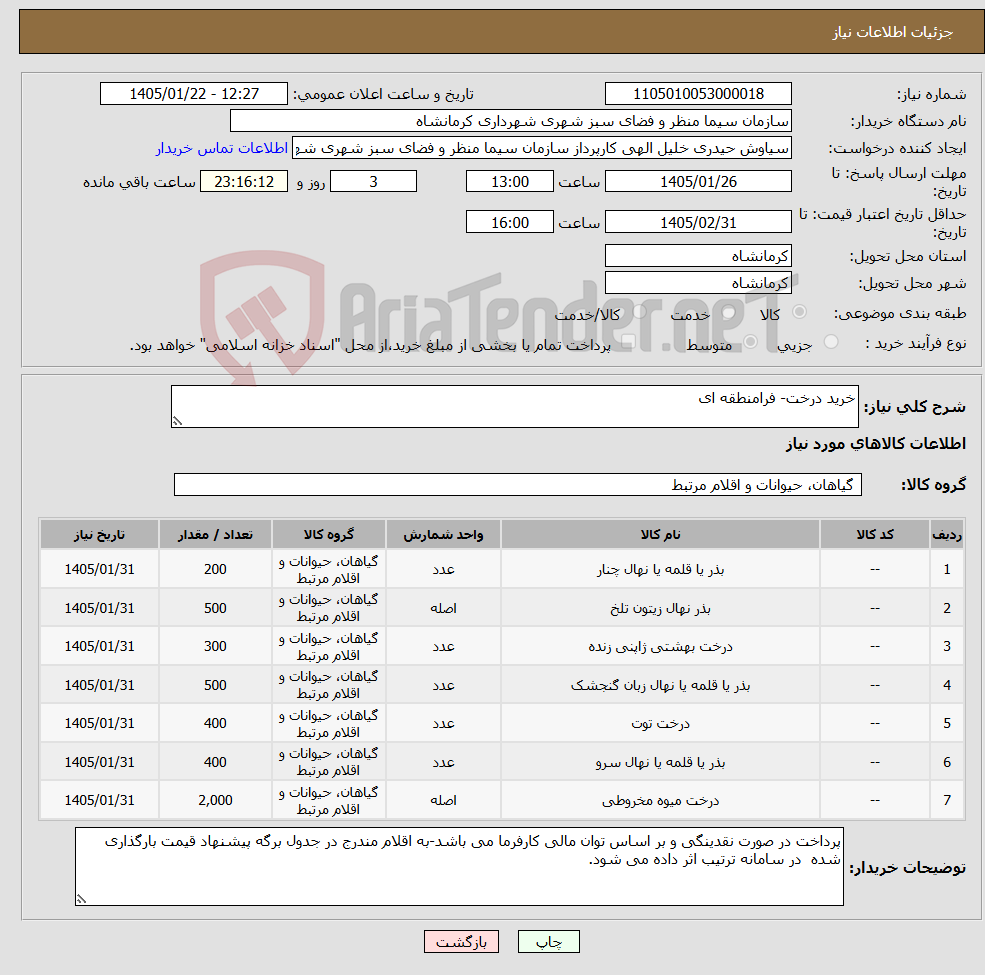Click item name درخت میوه مخروطی
This screenshot has width=985, height=975.
[x=660, y=800]
